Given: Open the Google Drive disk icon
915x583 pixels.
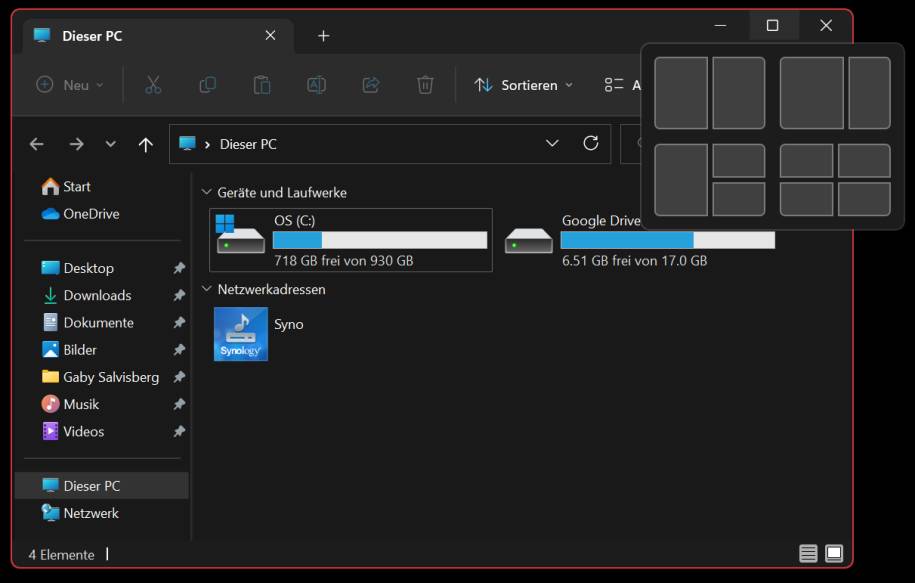Looking at the screenshot, I should [x=529, y=240].
